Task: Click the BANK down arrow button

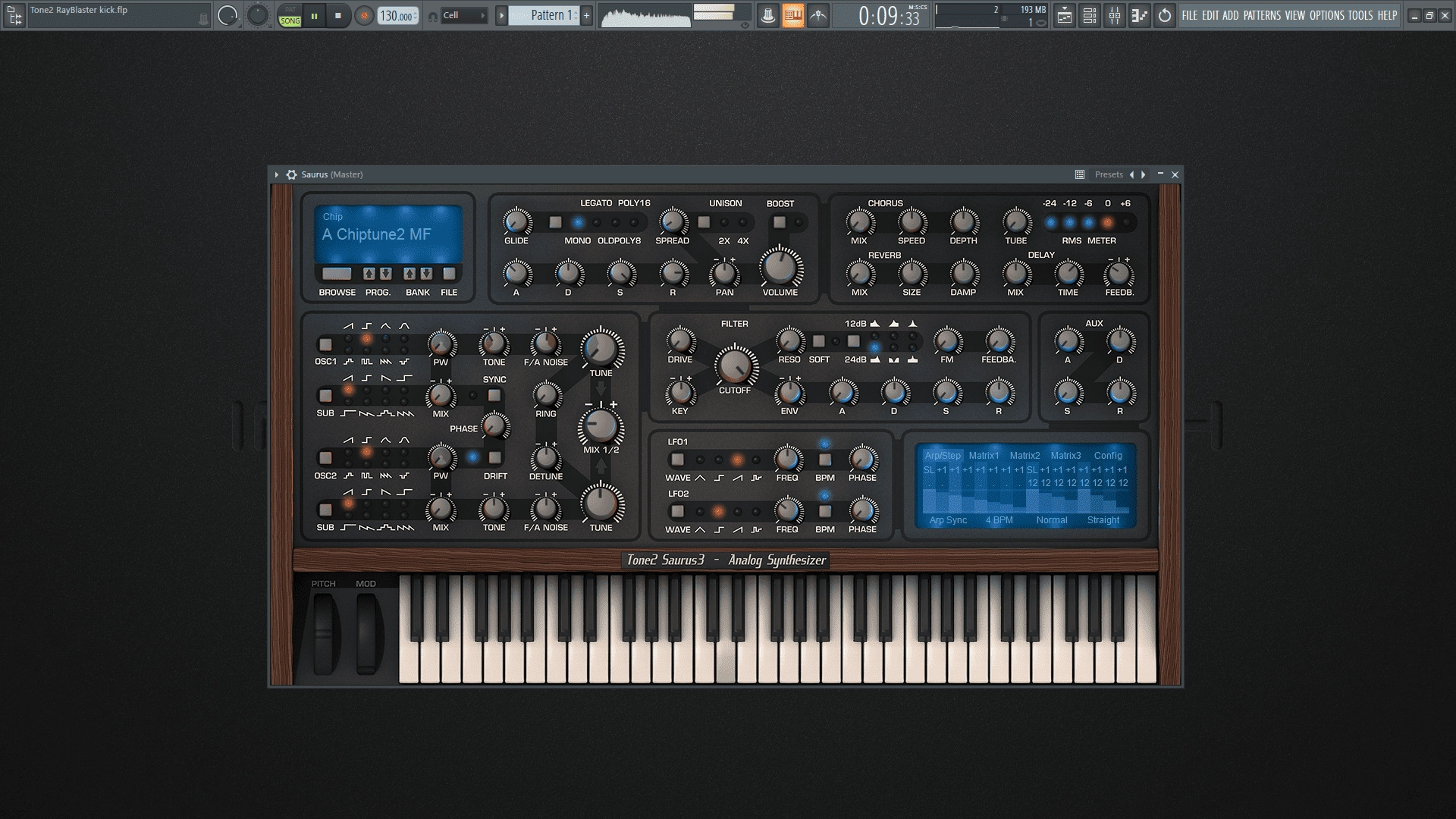Action: (426, 274)
